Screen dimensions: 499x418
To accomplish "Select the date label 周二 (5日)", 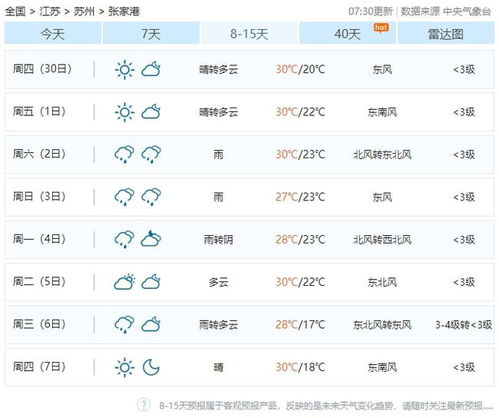I will point(39,281).
